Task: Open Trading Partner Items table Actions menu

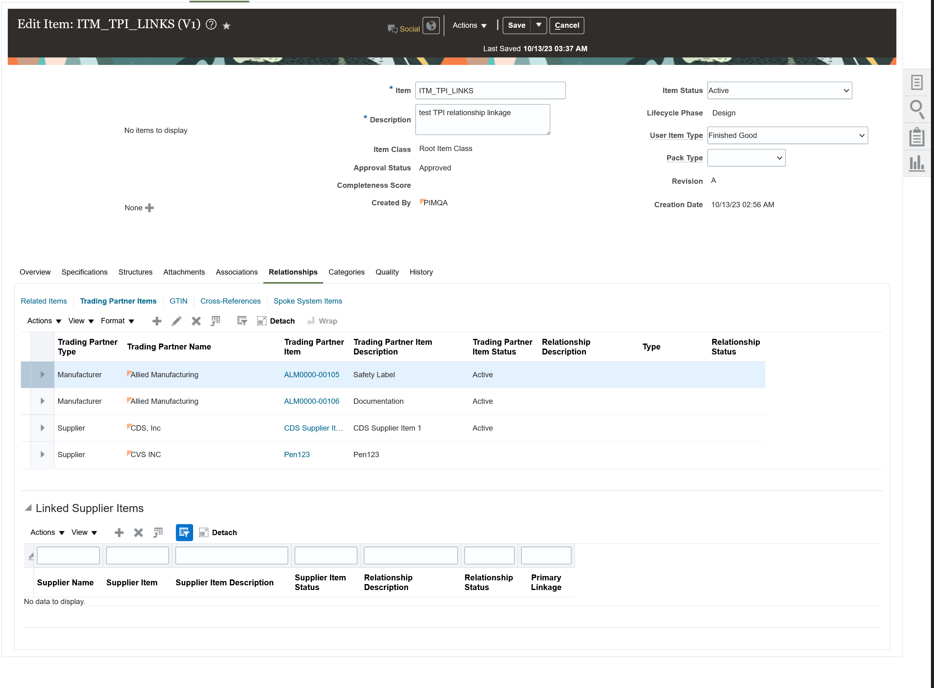Action: [x=44, y=321]
